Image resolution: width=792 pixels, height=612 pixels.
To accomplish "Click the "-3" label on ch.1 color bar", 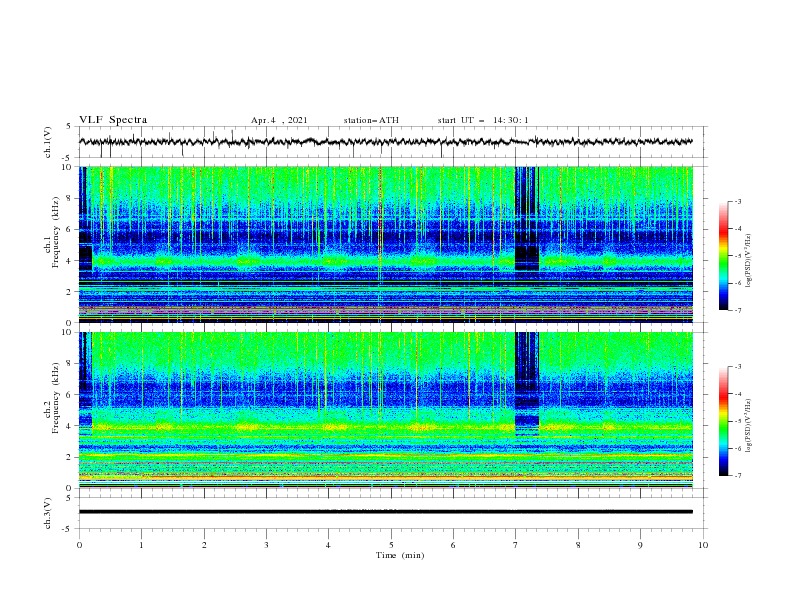I will (x=738, y=201).
